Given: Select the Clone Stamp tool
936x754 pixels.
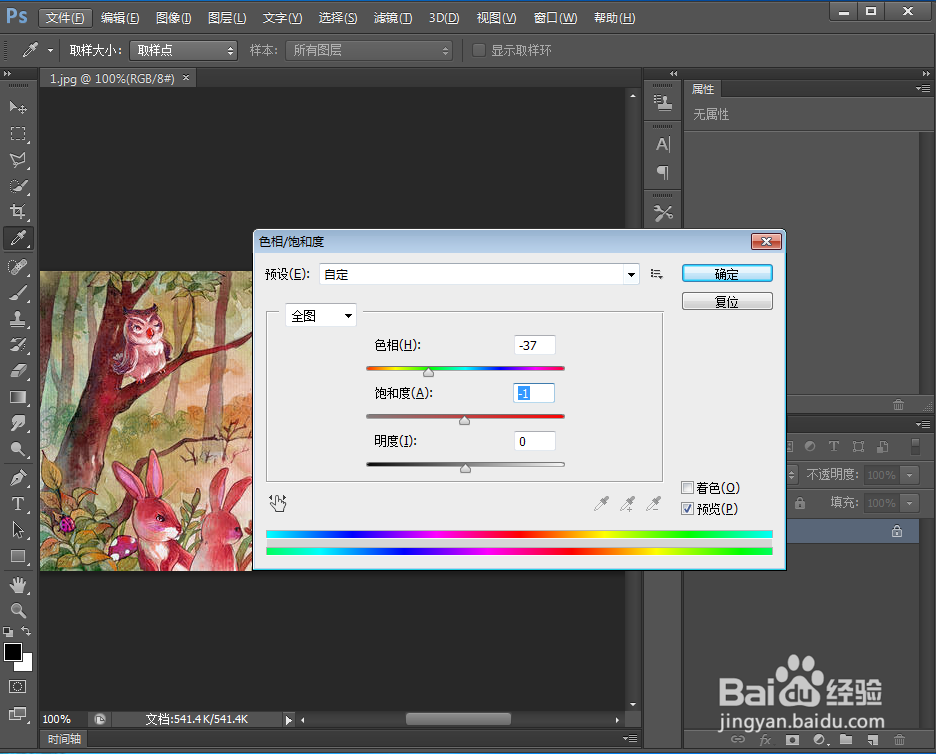Looking at the screenshot, I should pyautogui.click(x=18, y=319).
